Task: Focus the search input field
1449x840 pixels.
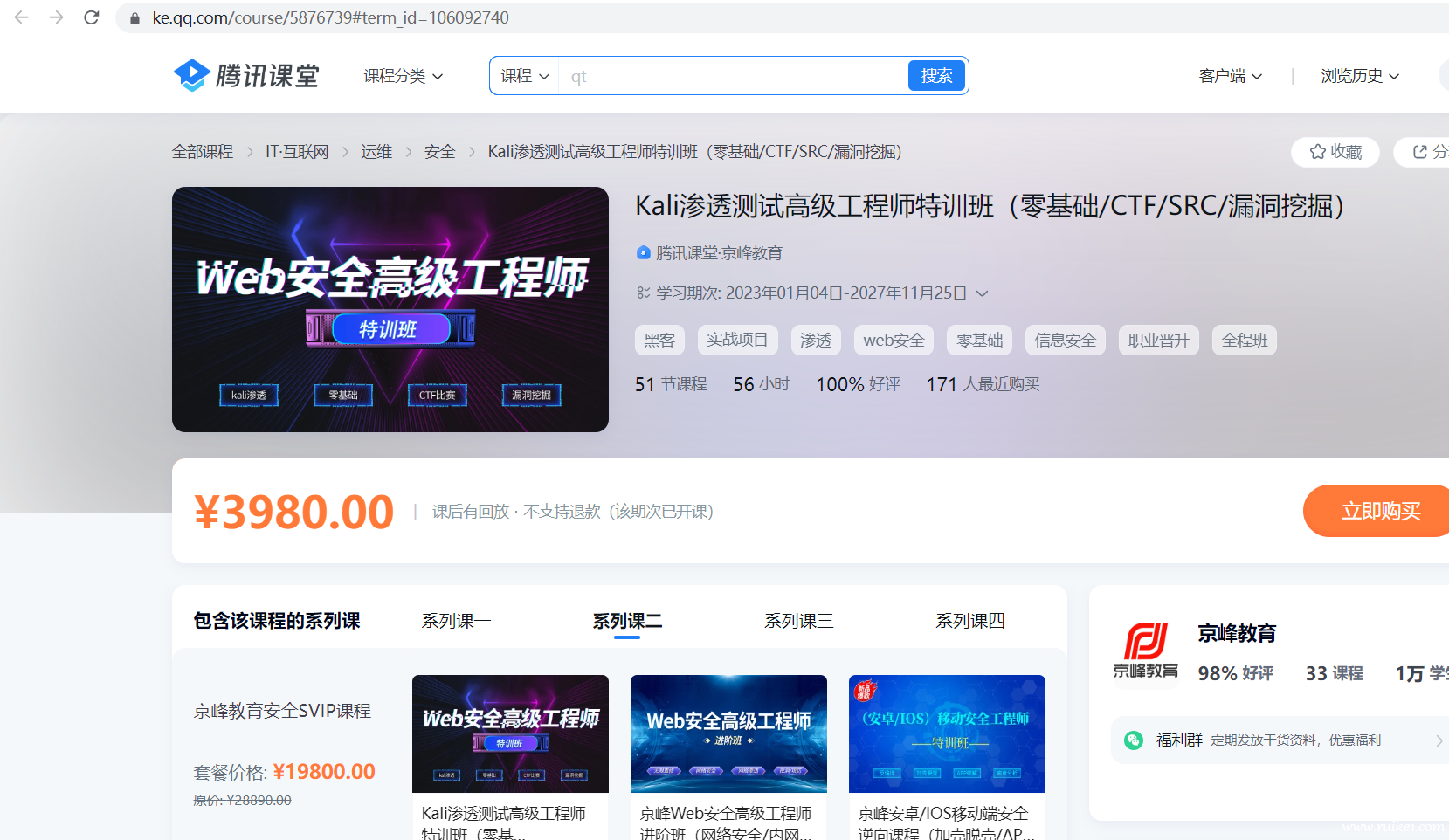Action: tap(734, 76)
